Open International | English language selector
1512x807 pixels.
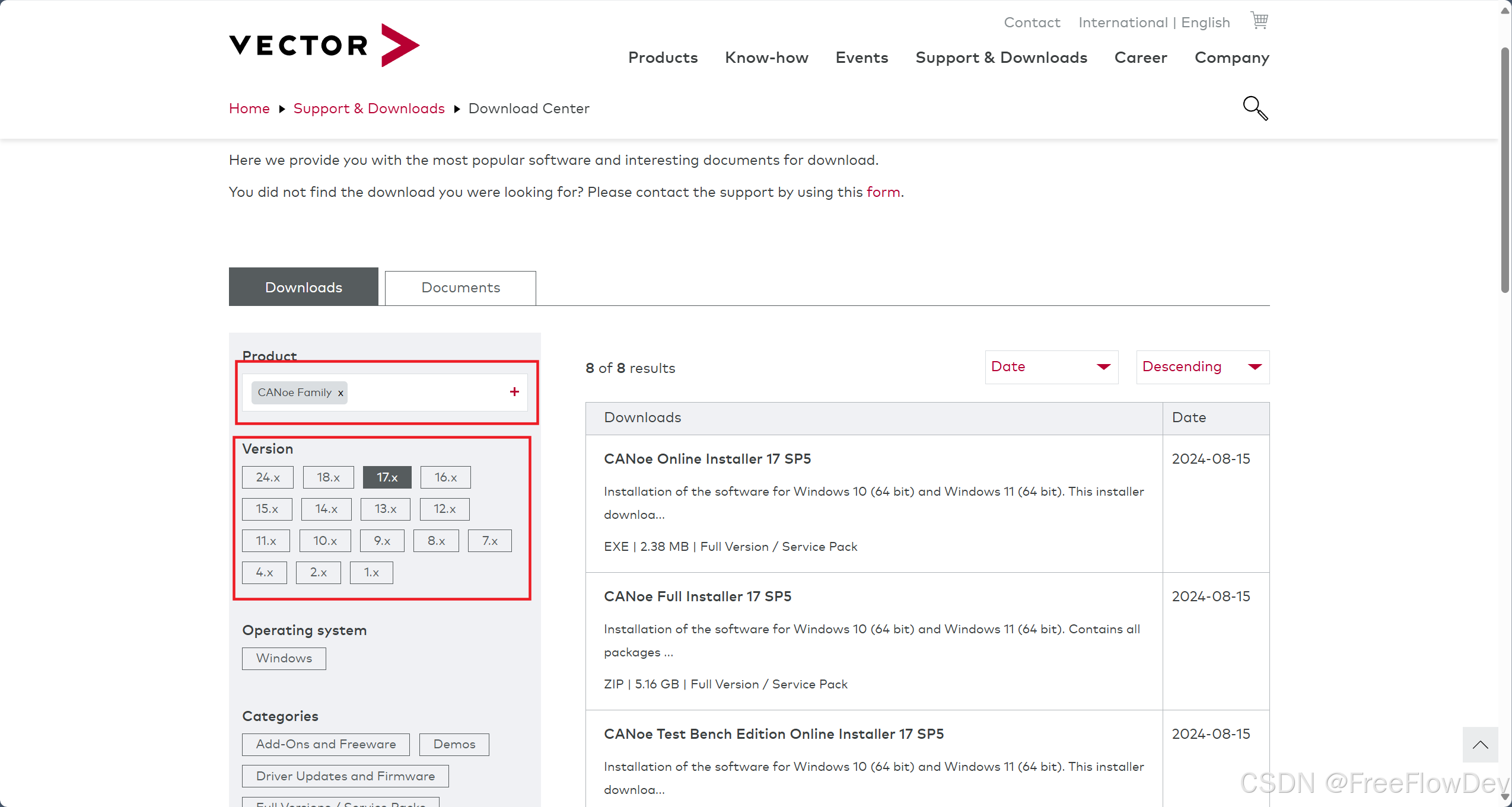1154,23
